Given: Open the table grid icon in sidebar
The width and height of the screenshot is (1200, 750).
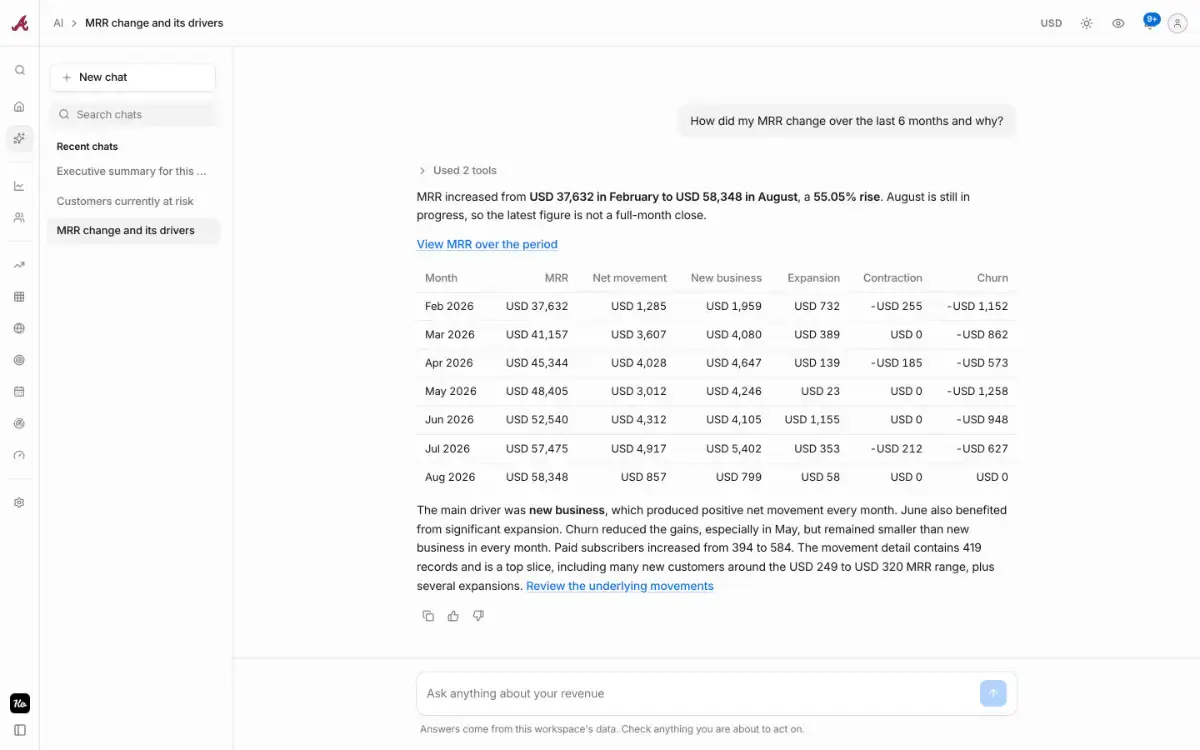Looking at the screenshot, I should click(x=19, y=297).
